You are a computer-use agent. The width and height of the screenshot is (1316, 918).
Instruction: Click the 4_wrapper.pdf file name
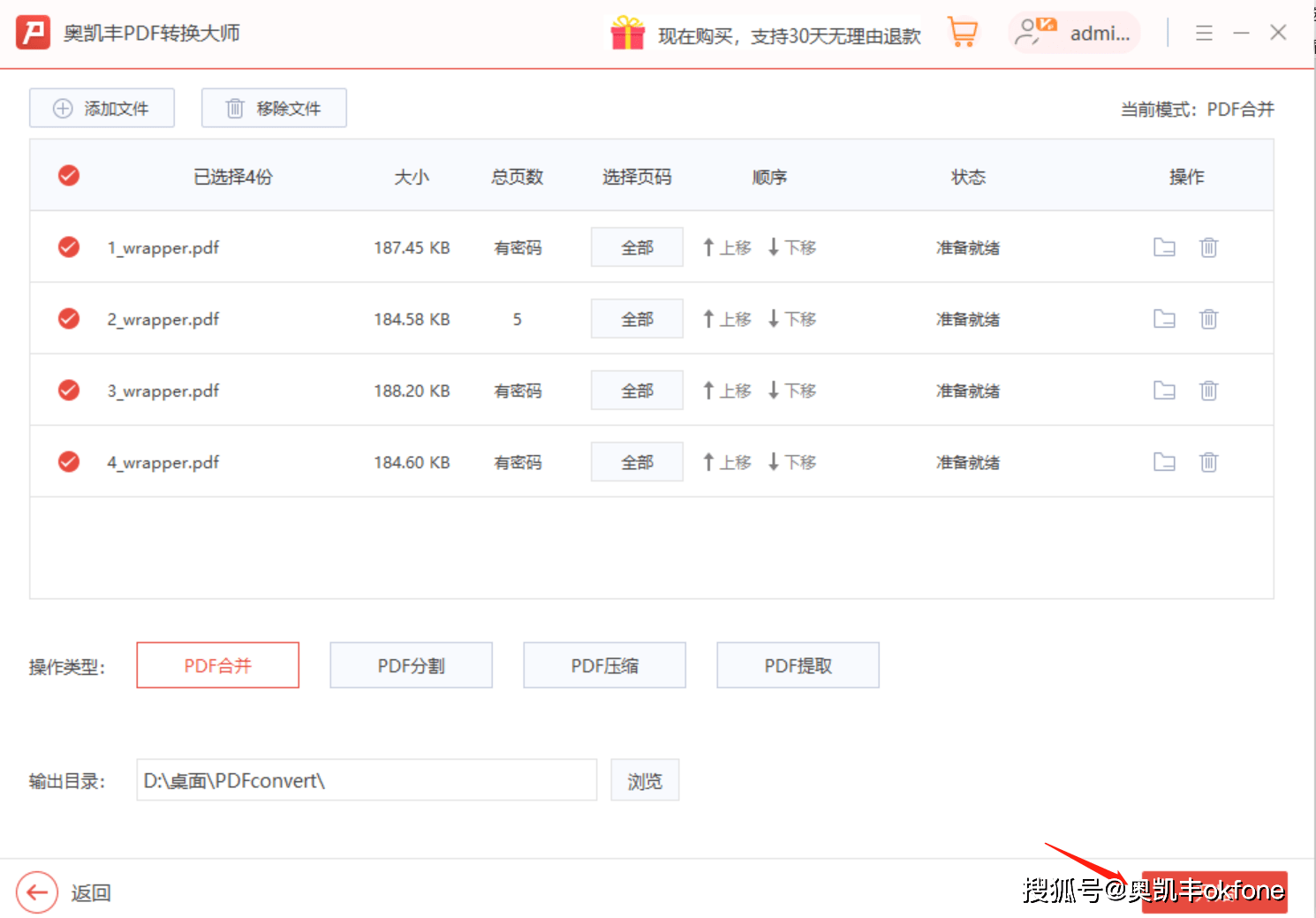click(163, 463)
